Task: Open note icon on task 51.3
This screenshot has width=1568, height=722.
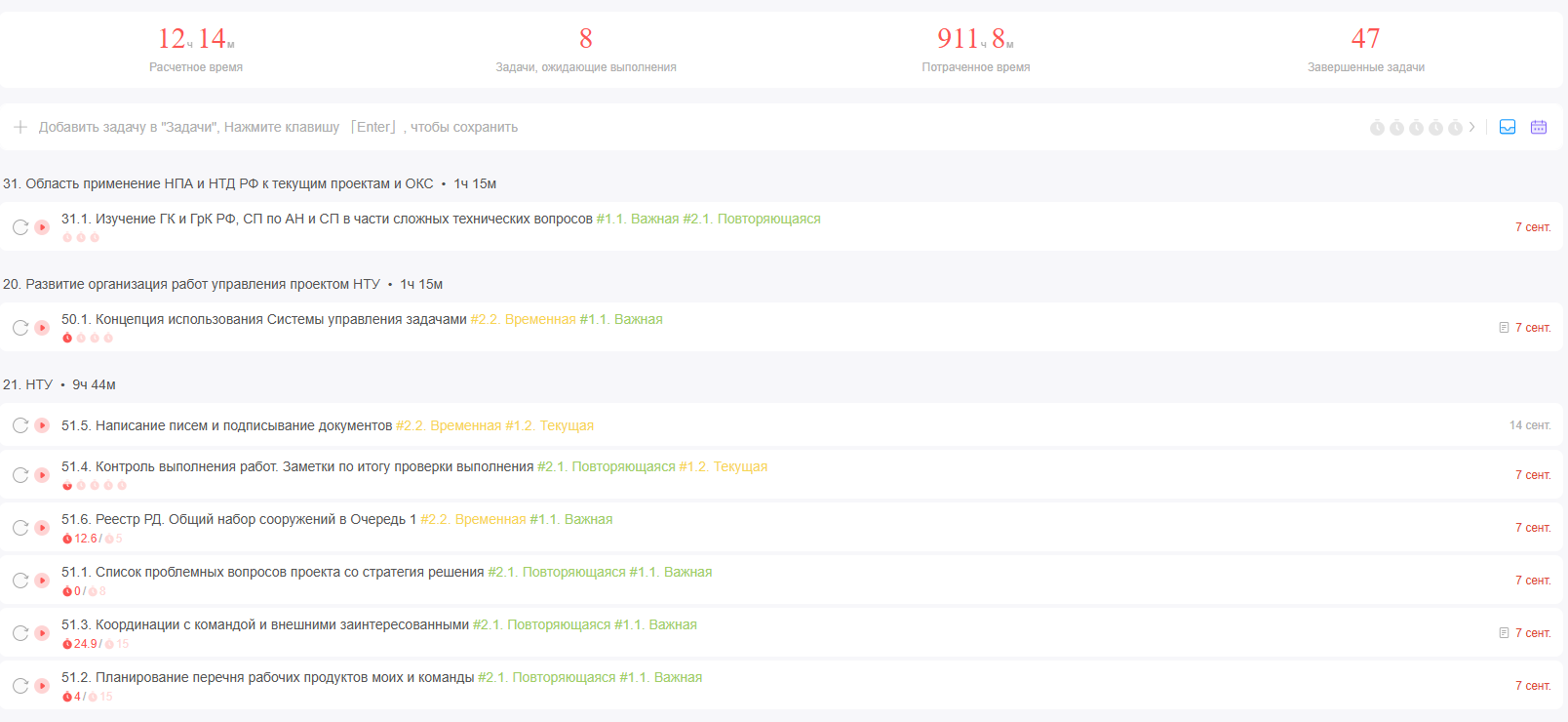Action: tap(1504, 633)
